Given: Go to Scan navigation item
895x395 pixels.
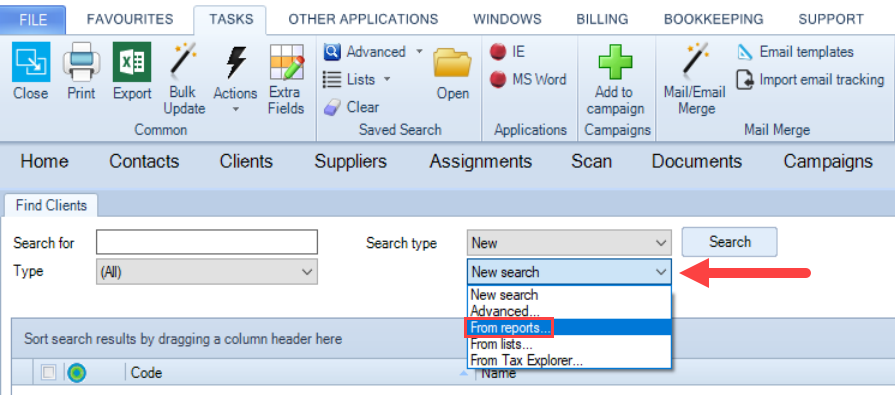Looking at the screenshot, I should click(x=591, y=162).
